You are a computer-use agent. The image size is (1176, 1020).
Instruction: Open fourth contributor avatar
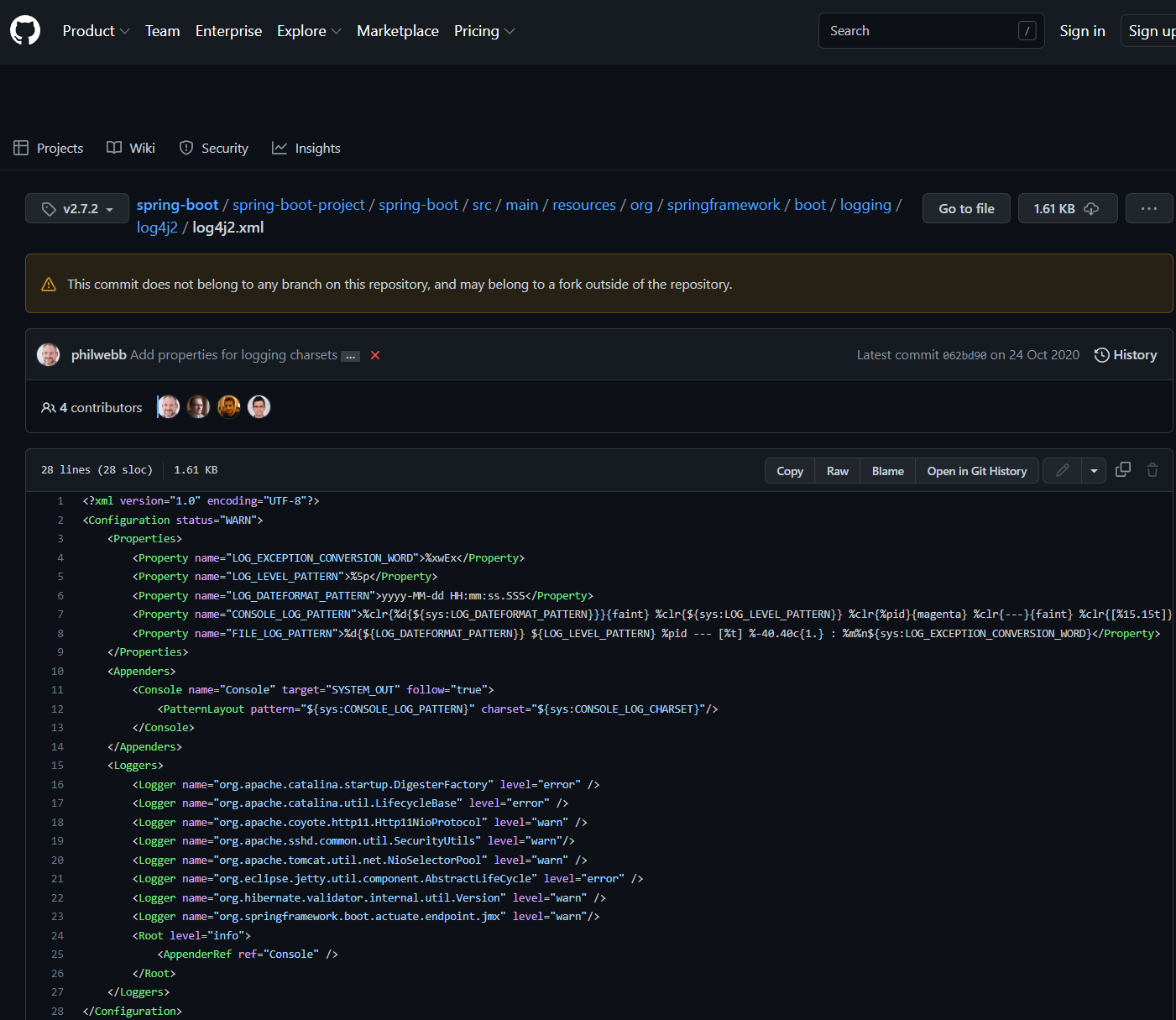(x=259, y=407)
